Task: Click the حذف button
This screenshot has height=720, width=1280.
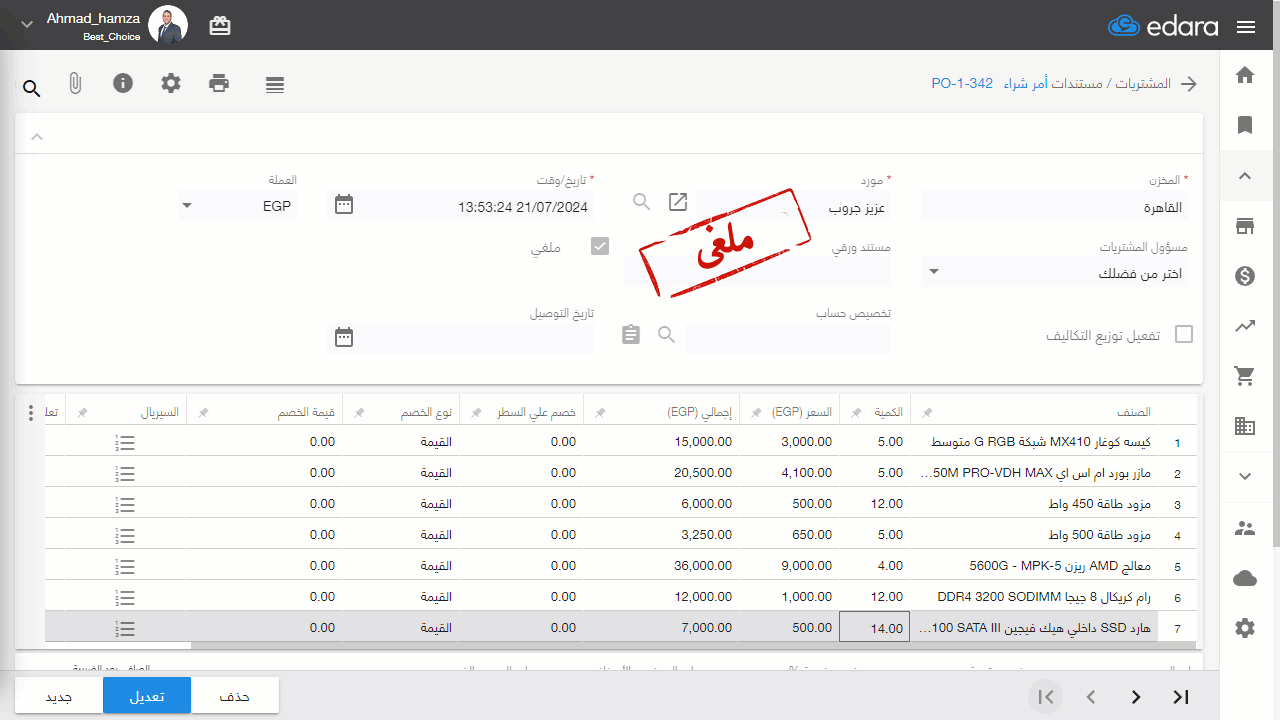Action: [x=235, y=695]
